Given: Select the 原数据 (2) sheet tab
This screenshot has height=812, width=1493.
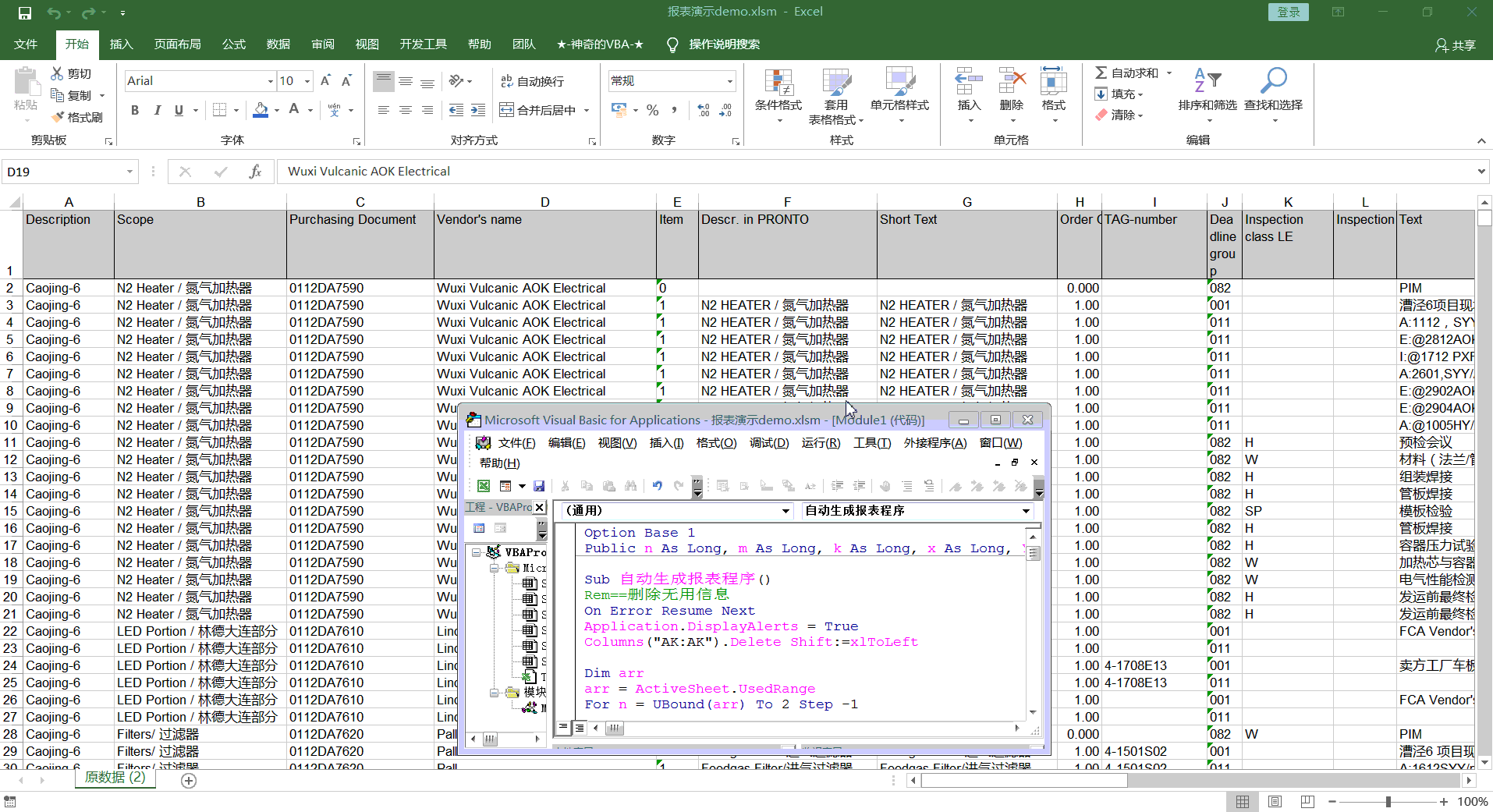Looking at the screenshot, I should point(115,777).
